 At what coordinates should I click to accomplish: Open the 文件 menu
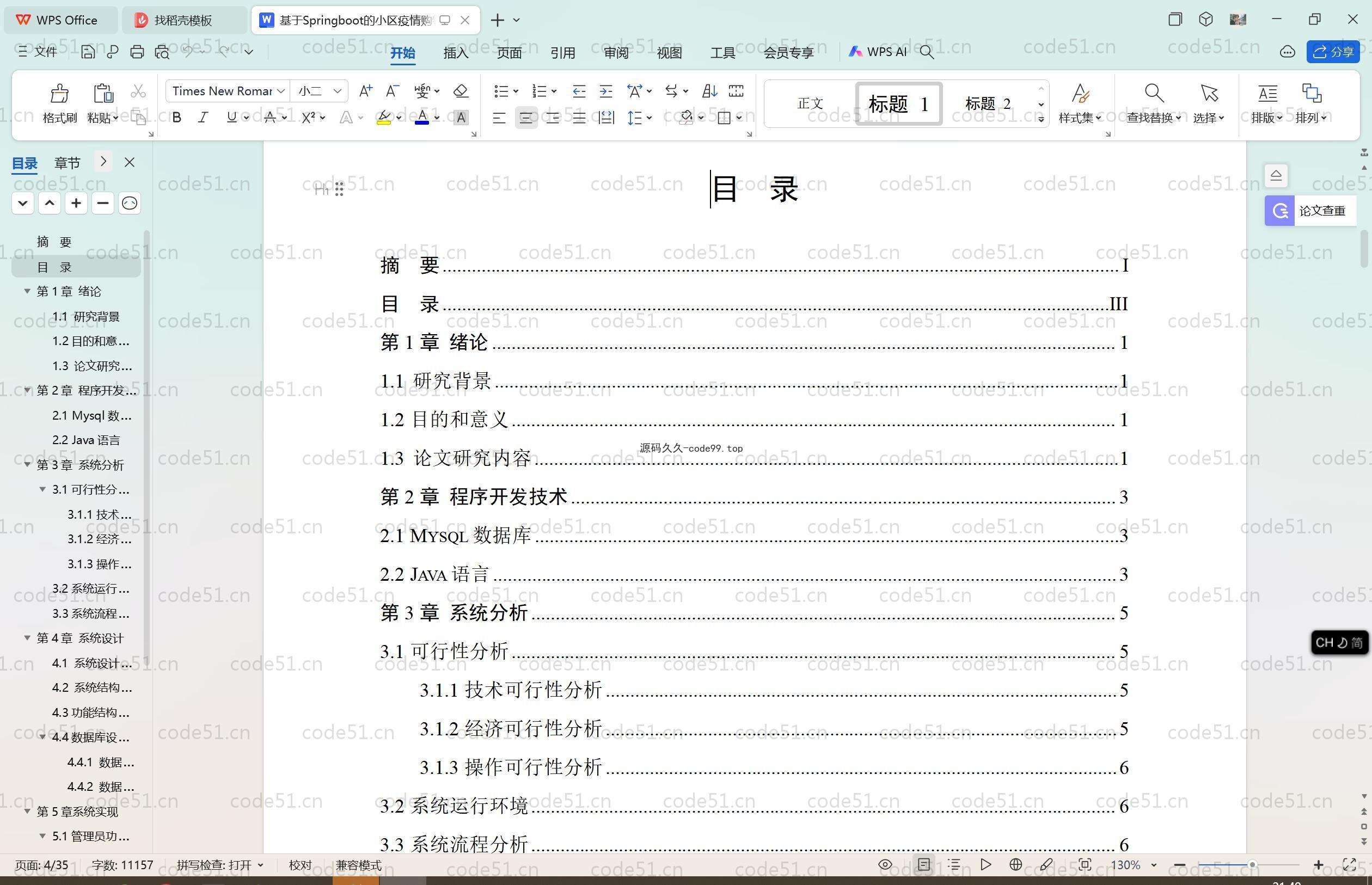(38, 52)
